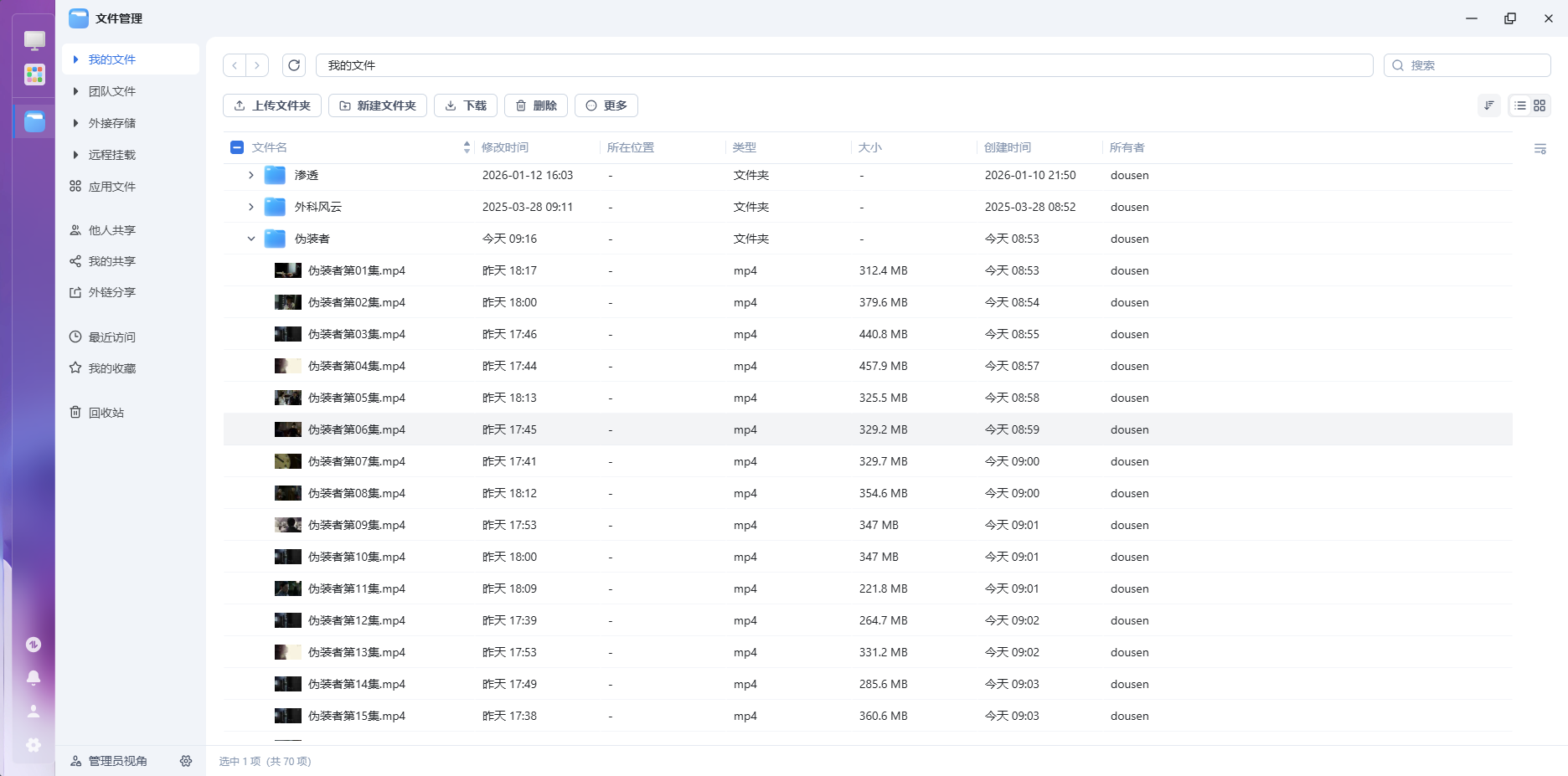Expand the 外科风云 folder
The height and width of the screenshot is (776, 1568).
tap(250, 207)
